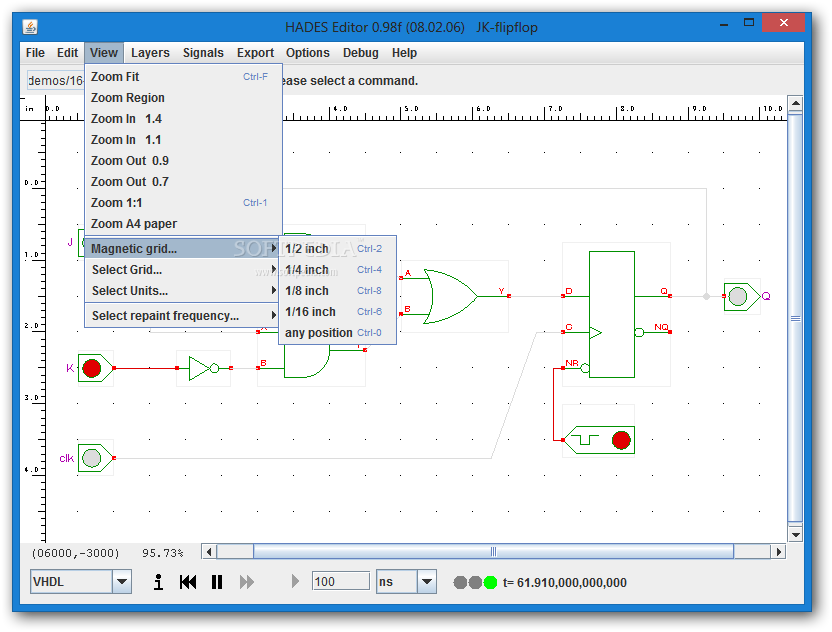Toggle the K input switch

(92, 368)
